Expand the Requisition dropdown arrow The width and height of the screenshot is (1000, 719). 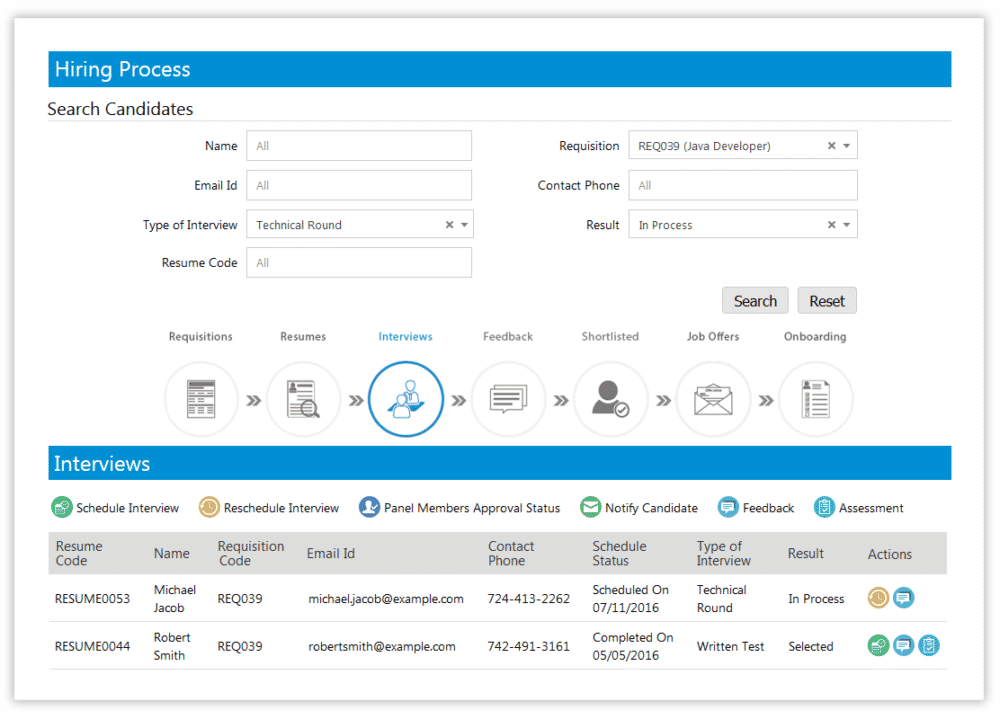[846, 146]
